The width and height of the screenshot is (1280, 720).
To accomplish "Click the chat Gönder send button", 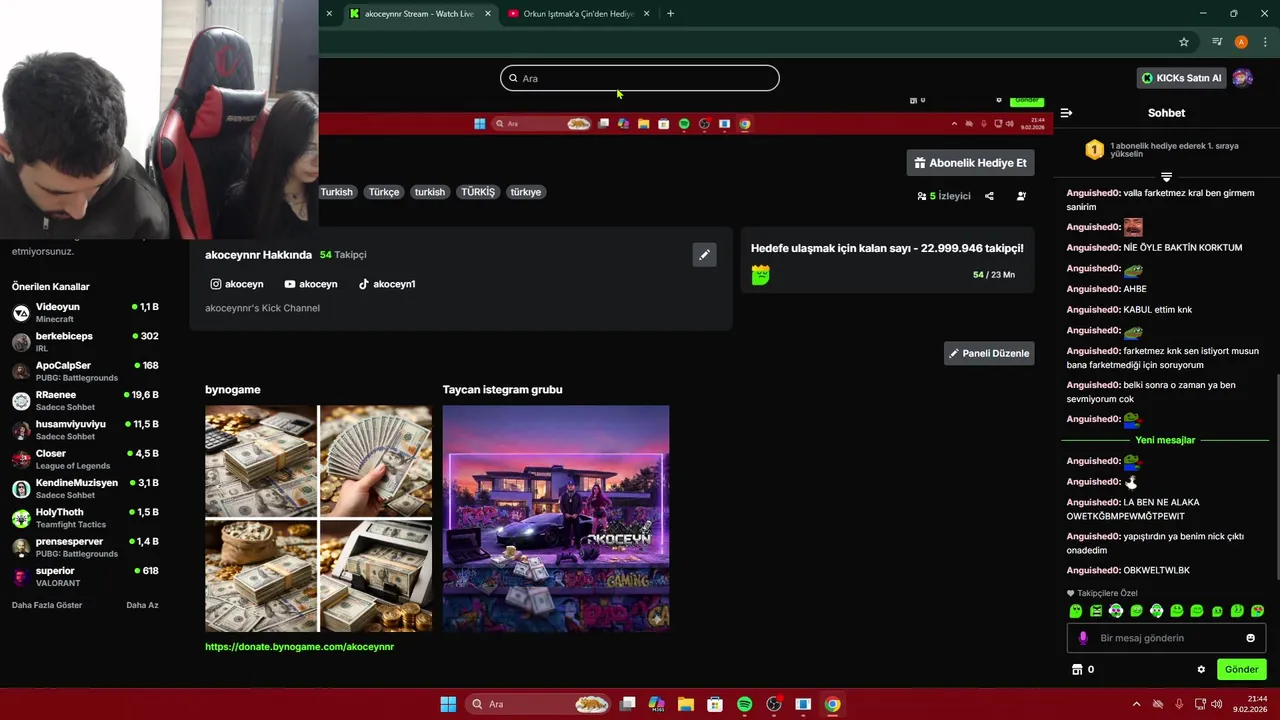I will click(1241, 669).
